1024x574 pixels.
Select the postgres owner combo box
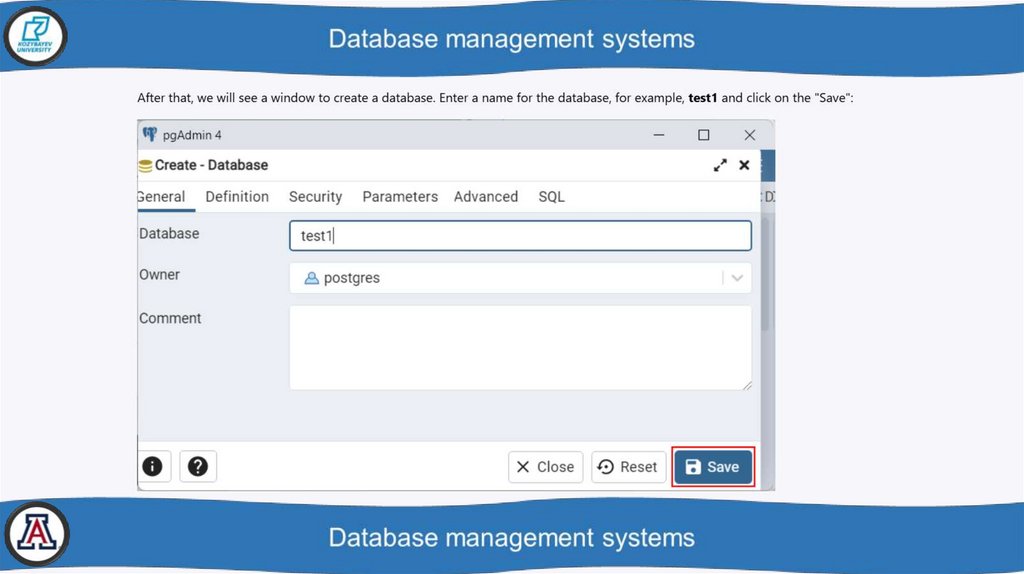pyautogui.click(x=510, y=278)
